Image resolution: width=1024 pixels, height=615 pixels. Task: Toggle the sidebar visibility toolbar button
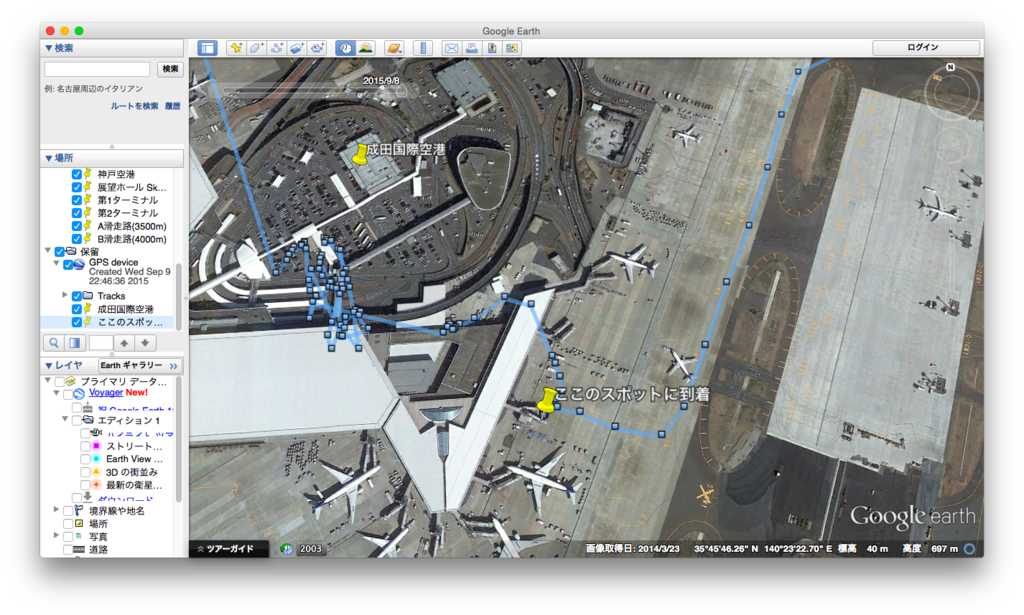click(x=208, y=48)
